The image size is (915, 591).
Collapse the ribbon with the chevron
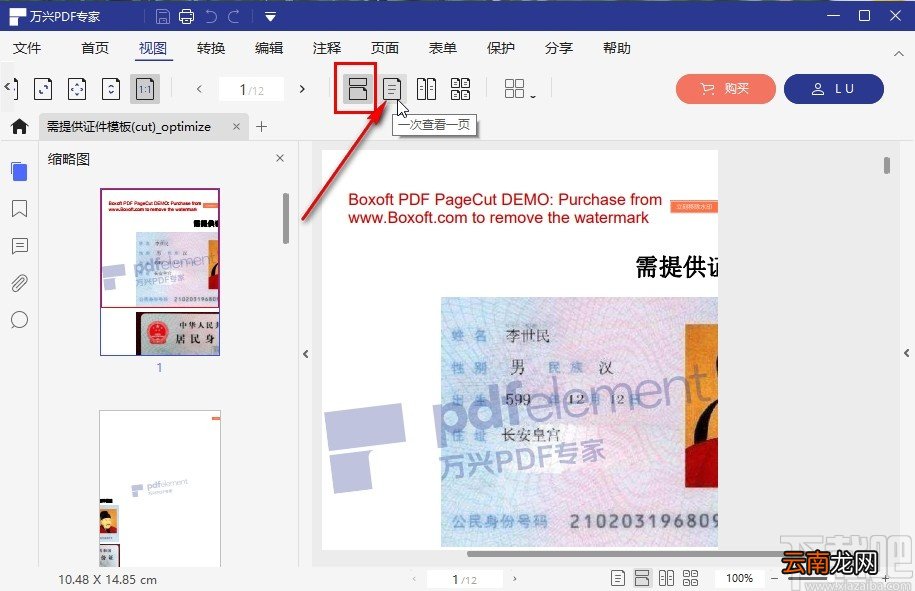pos(899,54)
